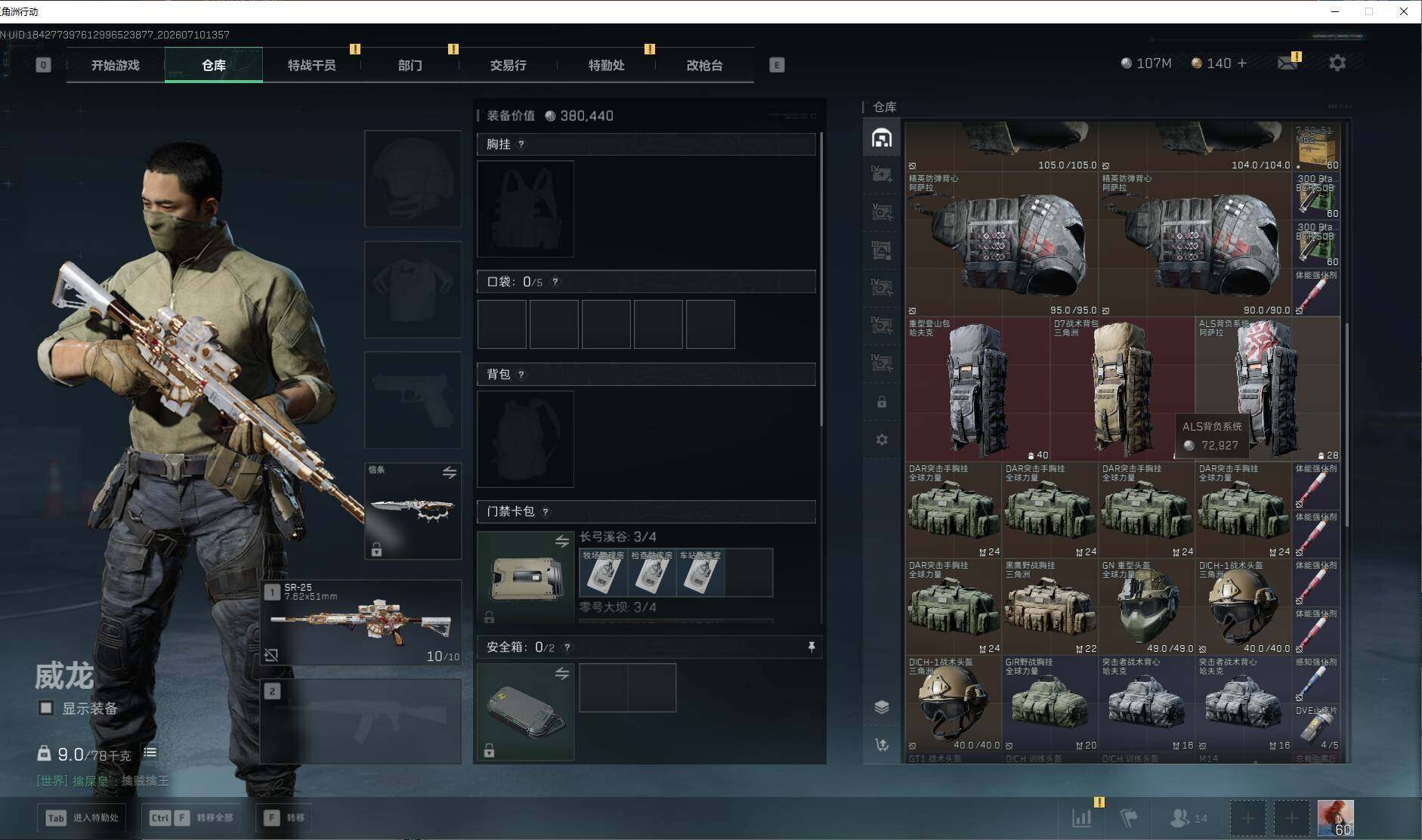Click the pin icon next to 安全箱
Viewport: 1422px width, 840px height.
pyautogui.click(x=811, y=647)
